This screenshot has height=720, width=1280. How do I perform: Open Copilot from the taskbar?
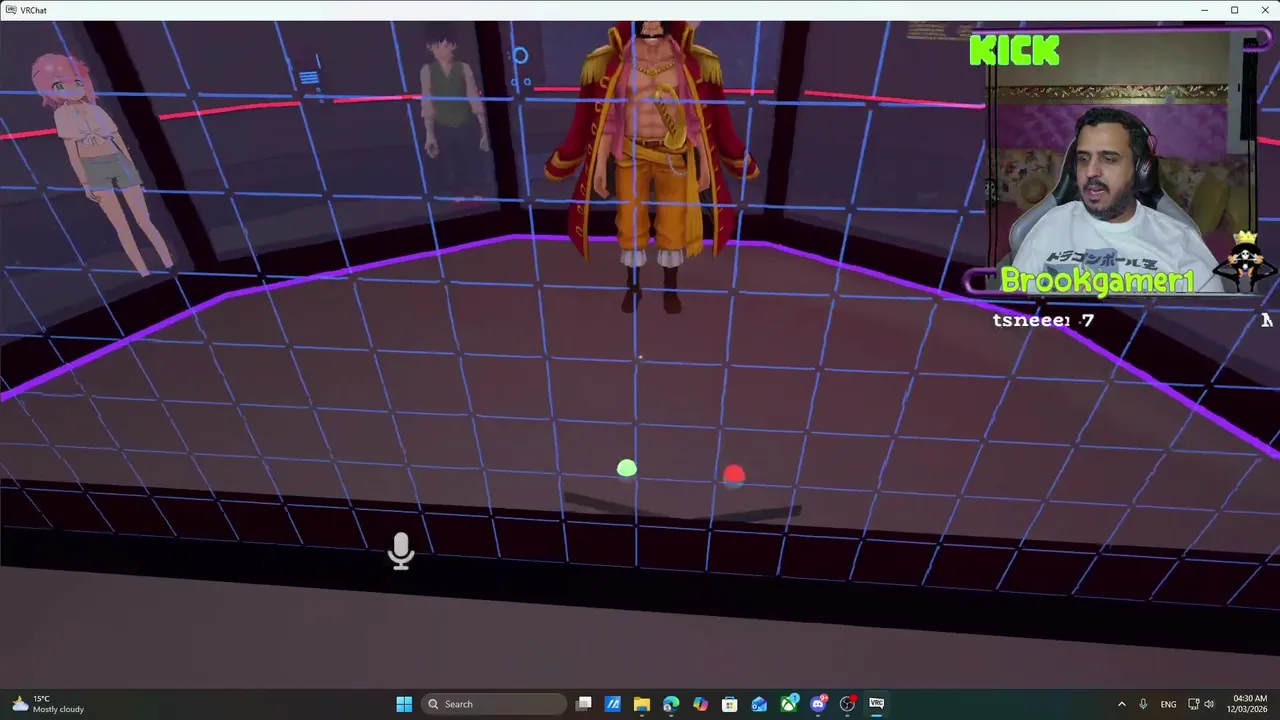(x=700, y=704)
